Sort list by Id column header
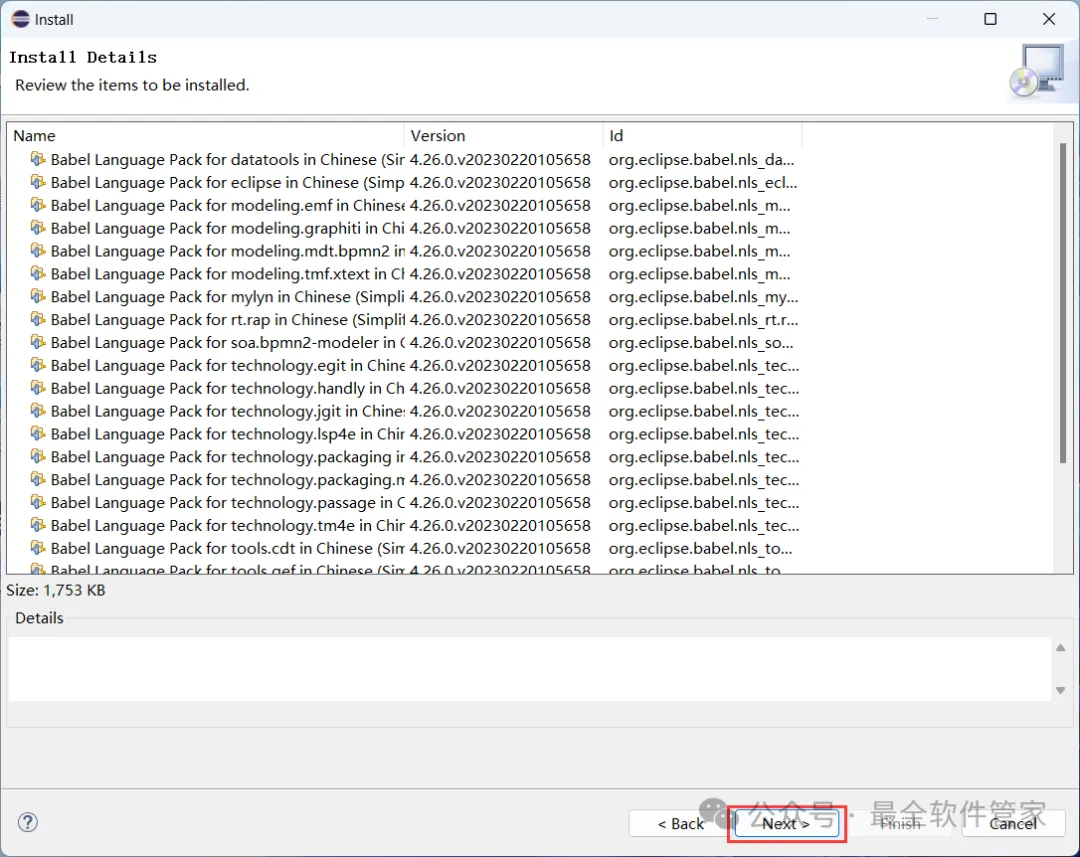Screen dimensions: 1080x857 (703, 136)
